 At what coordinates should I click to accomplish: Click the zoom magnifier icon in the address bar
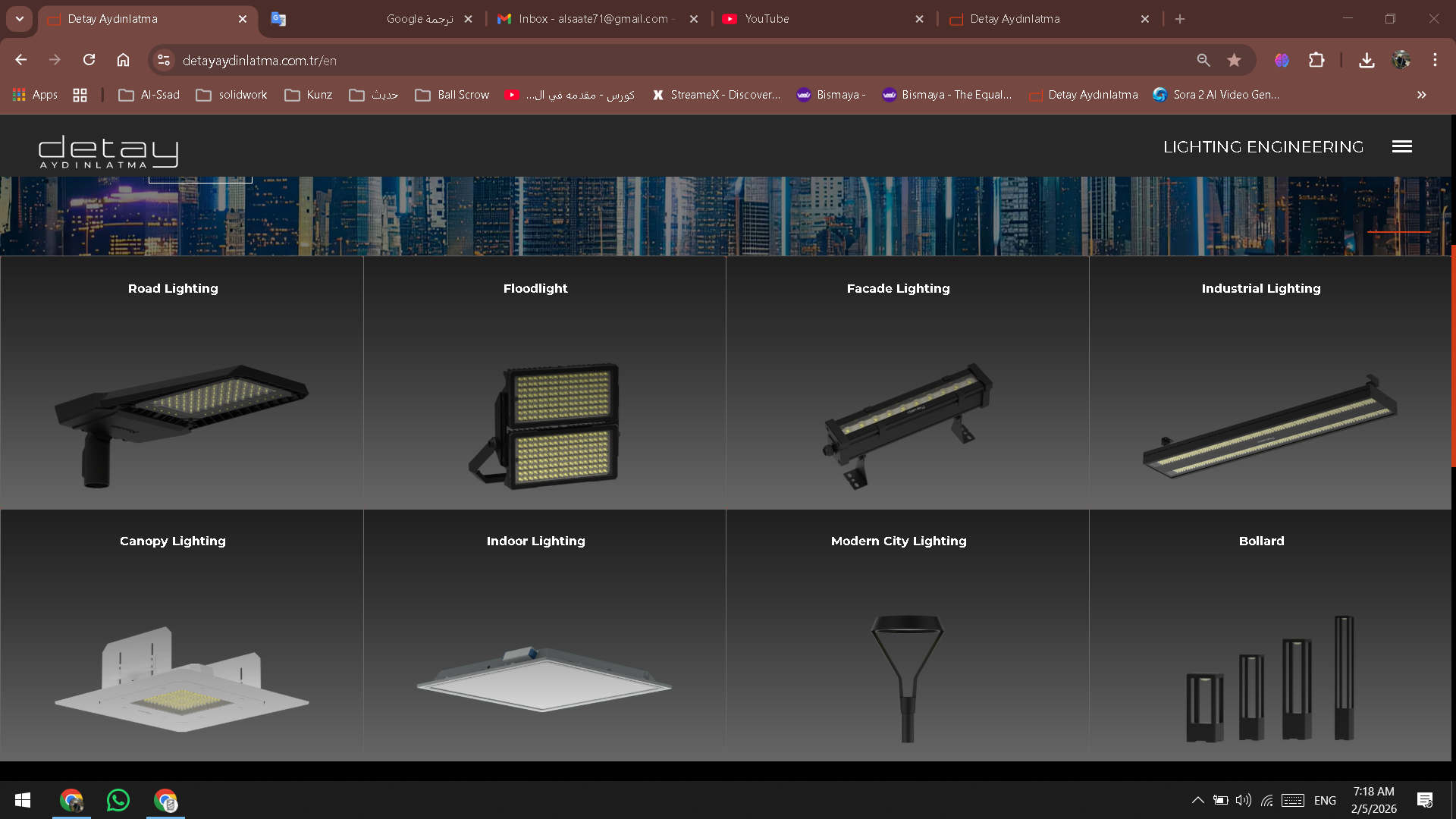click(x=1203, y=60)
